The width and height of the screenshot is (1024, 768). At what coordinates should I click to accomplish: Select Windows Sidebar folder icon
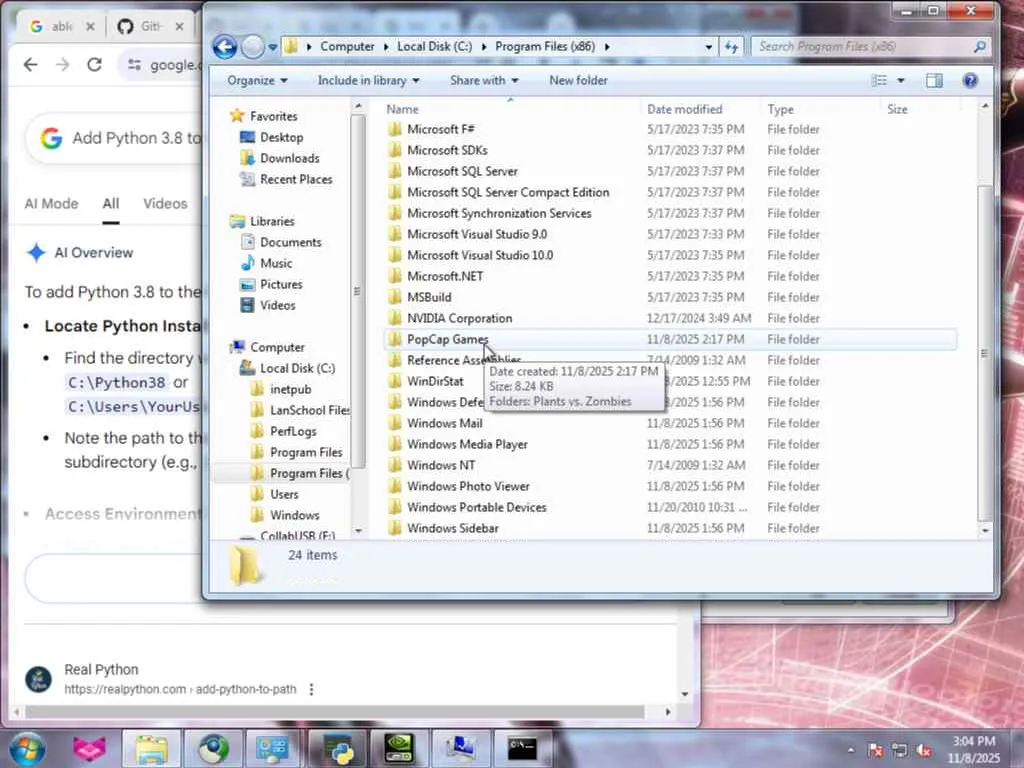click(x=394, y=528)
